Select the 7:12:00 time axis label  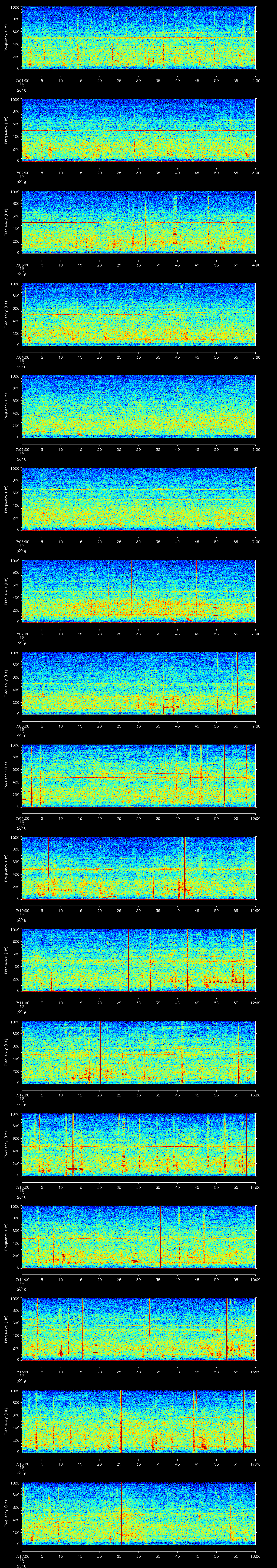[x=22, y=1095]
